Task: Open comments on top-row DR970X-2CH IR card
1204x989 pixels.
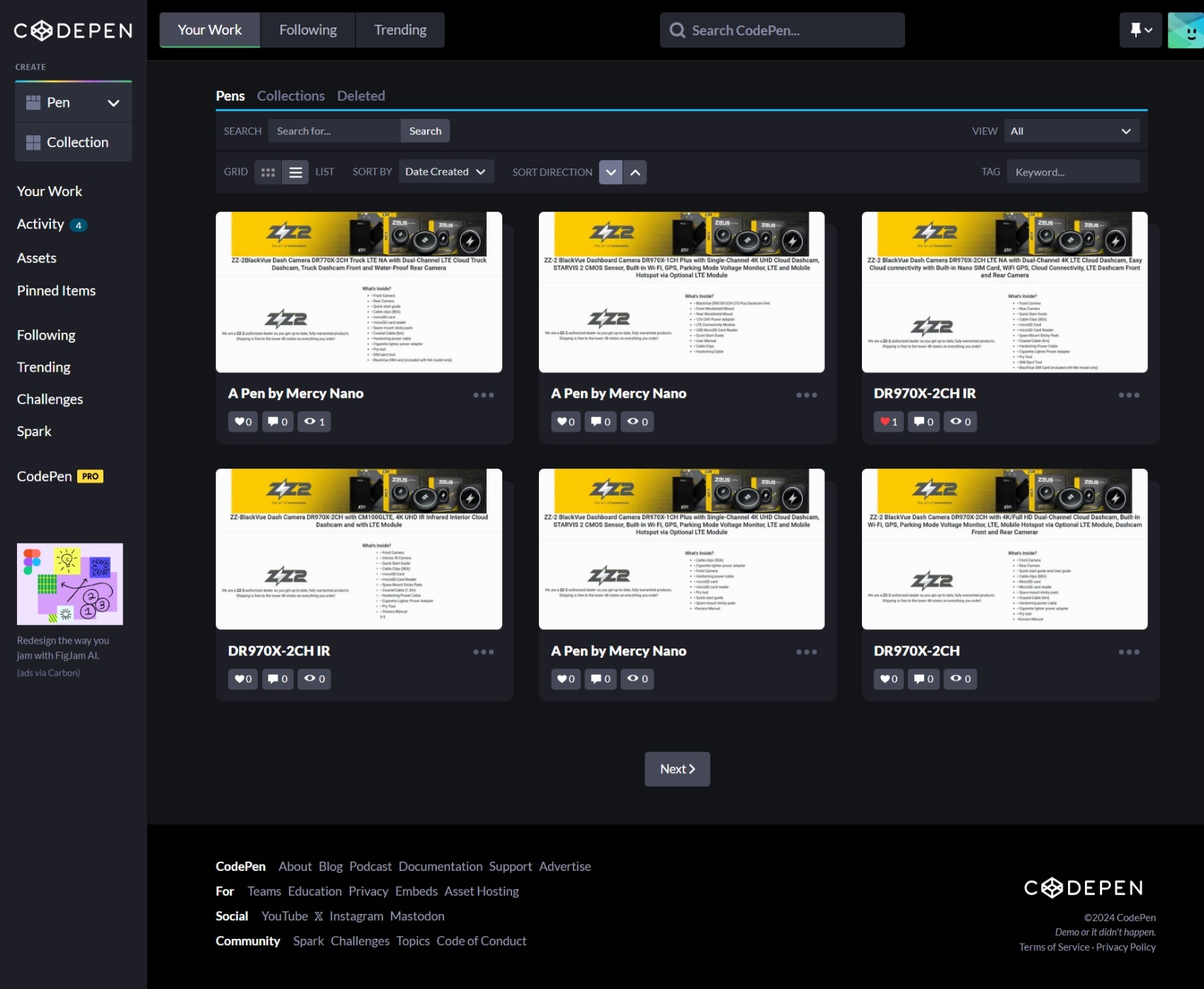Action: click(924, 422)
